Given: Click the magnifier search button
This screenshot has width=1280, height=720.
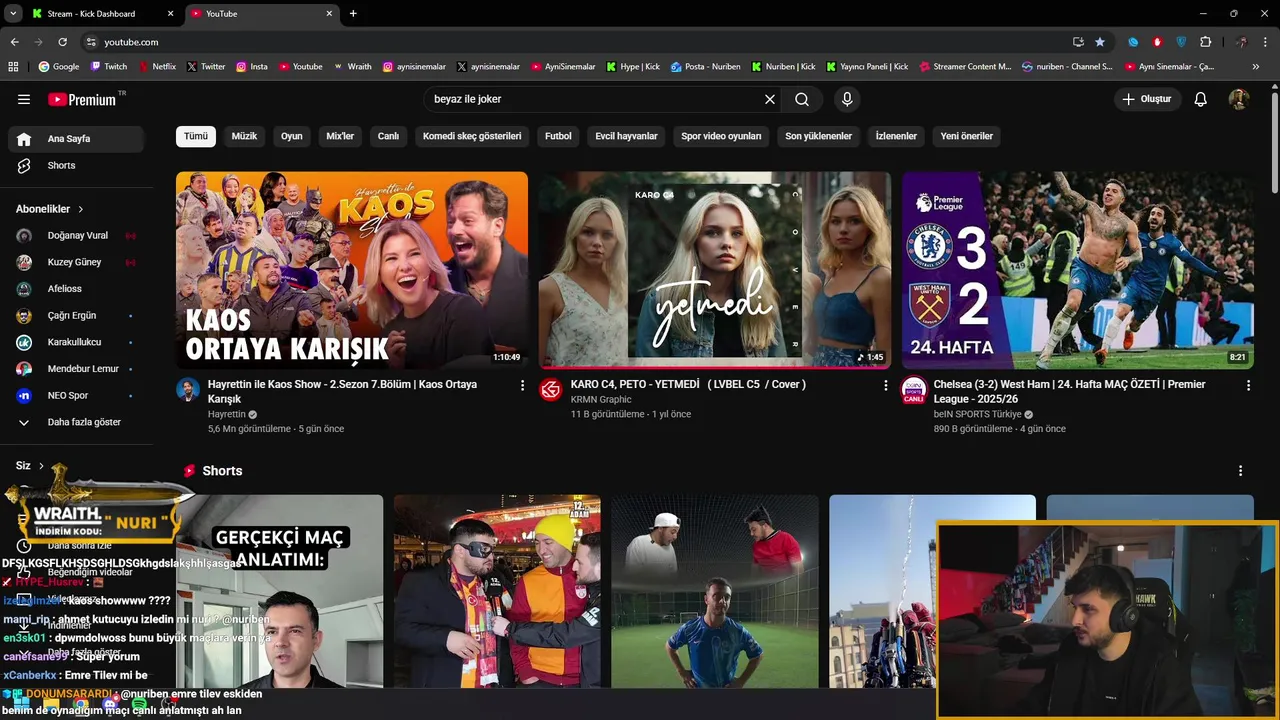Looking at the screenshot, I should tap(802, 99).
